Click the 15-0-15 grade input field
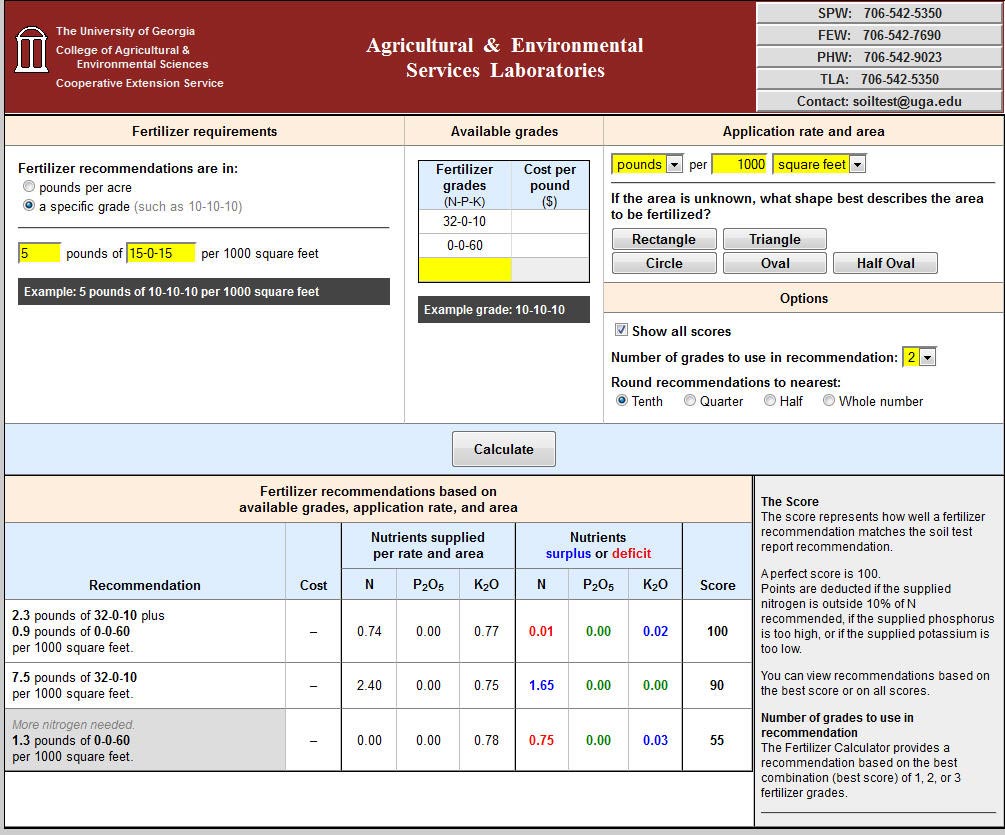 click(160, 253)
